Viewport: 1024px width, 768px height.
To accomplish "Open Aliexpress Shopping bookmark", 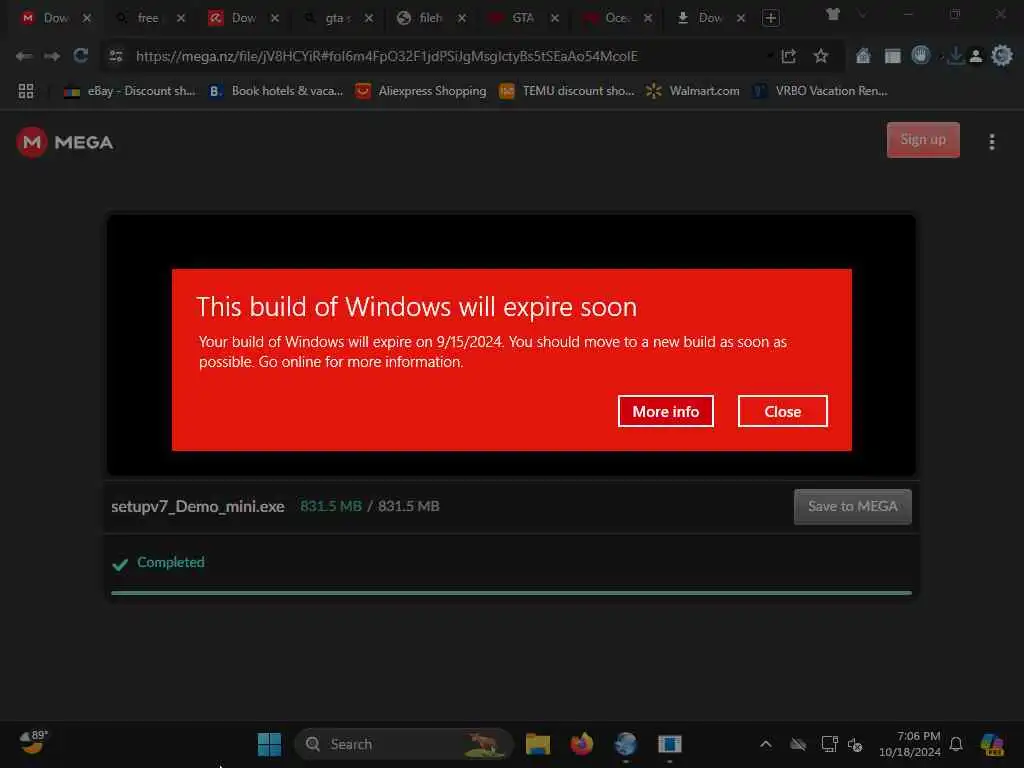I will pyautogui.click(x=421, y=91).
